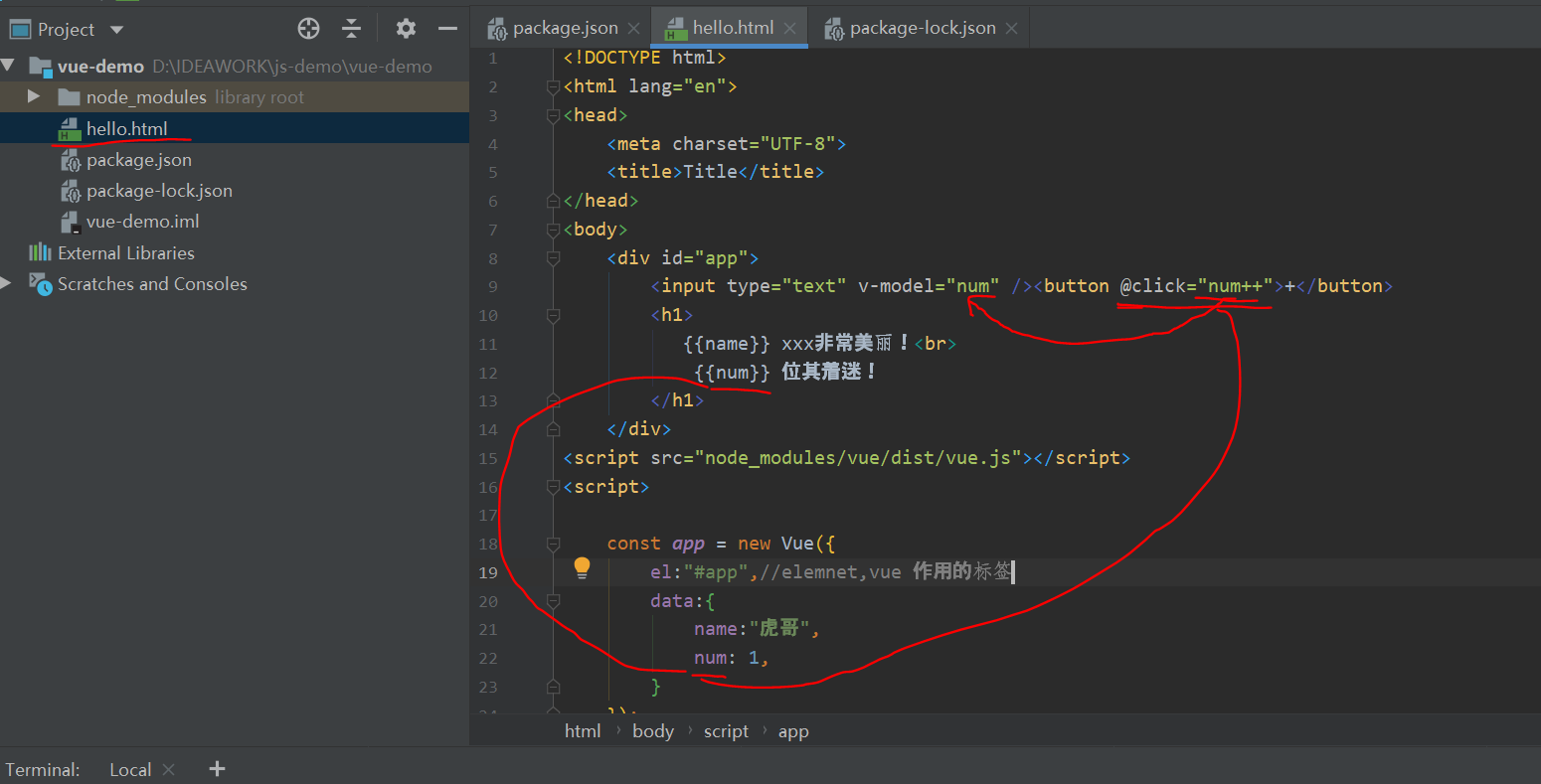
Task: Fold the html tag on line 2
Action: (x=554, y=86)
